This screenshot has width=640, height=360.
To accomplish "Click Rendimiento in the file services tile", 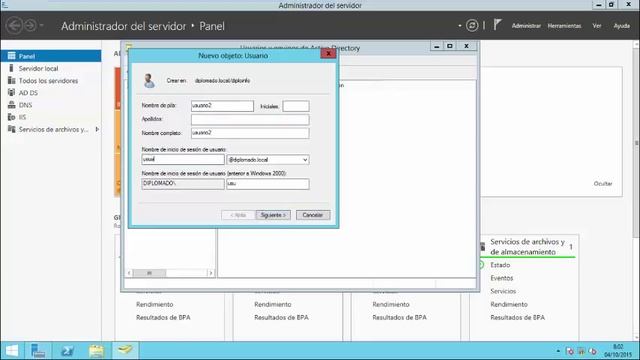I will tap(509, 304).
